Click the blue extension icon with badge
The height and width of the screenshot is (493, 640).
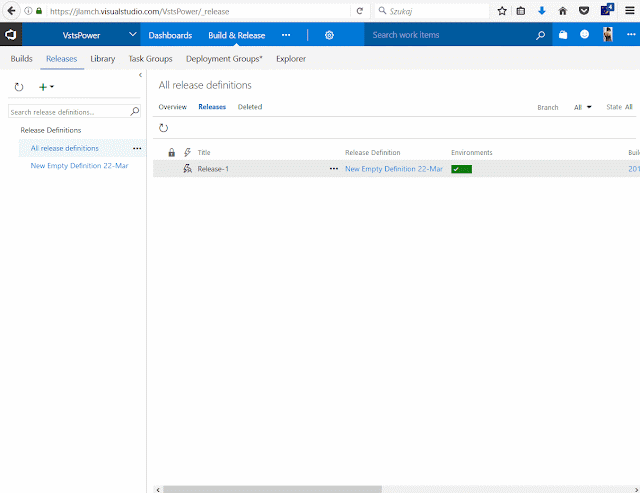click(x=607, y=9)
